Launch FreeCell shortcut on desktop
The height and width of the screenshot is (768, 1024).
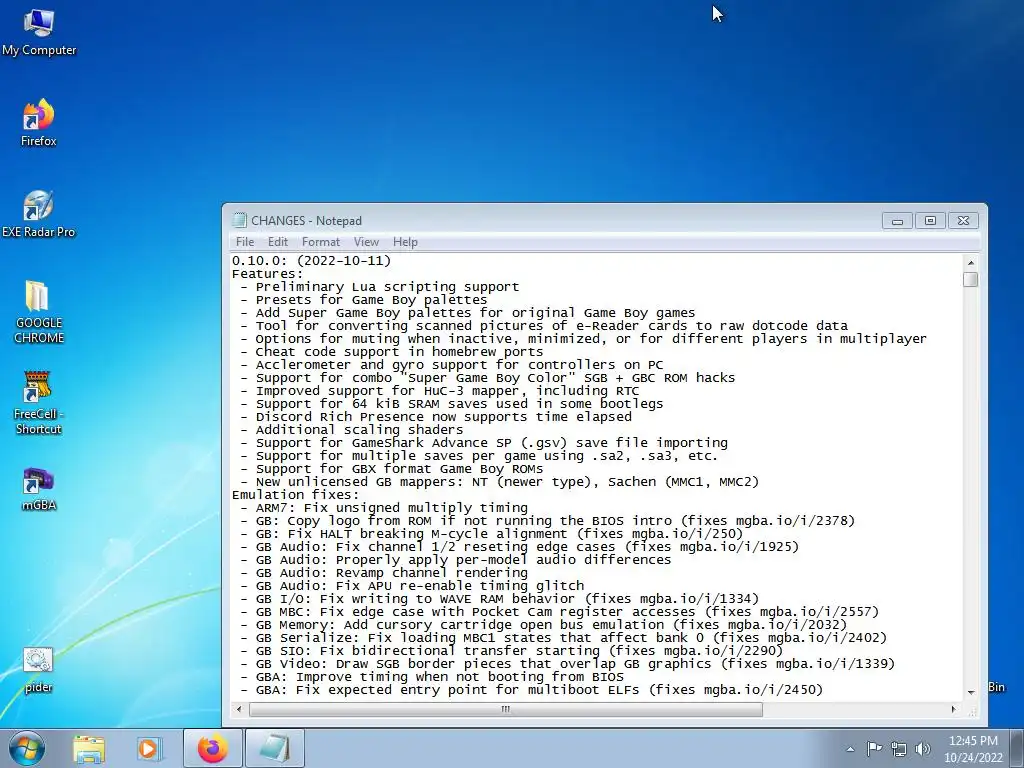pyautogui.click(x=39, y=403)
